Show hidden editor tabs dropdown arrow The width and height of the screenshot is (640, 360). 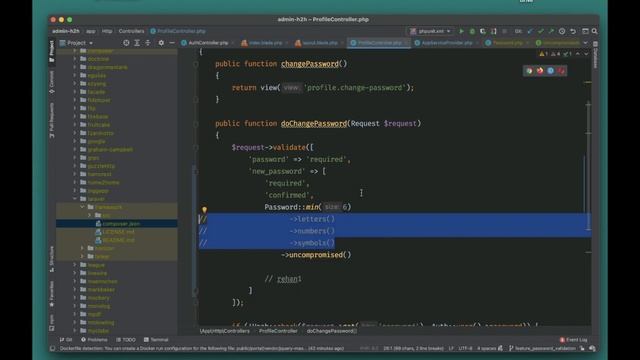pyautogui.click(x=586, y=42)
